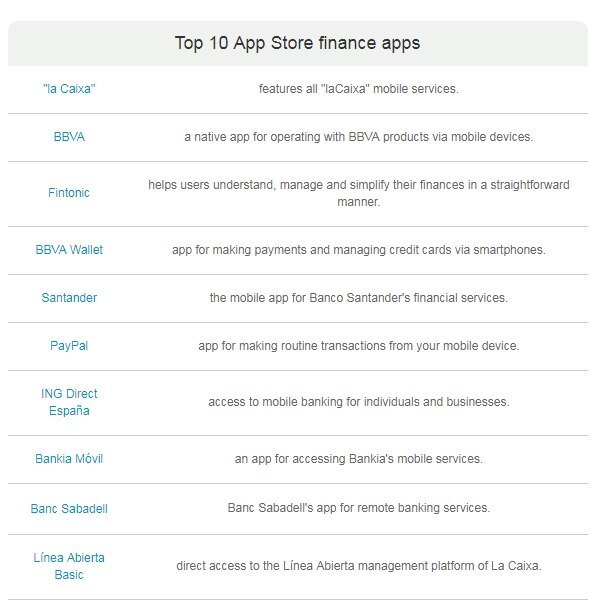Click the BBVA Wallet payments description
The width and height of the screenshot is (598, 610).
(x=359, y=249)
